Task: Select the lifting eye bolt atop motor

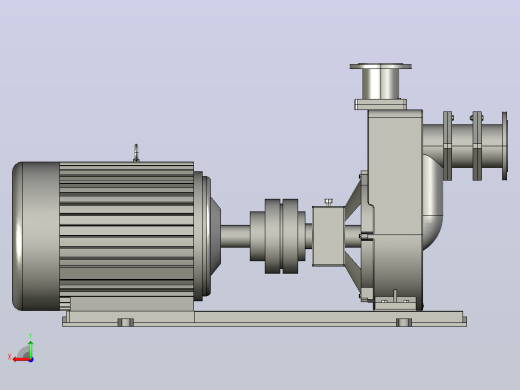Action: (136, 153)
